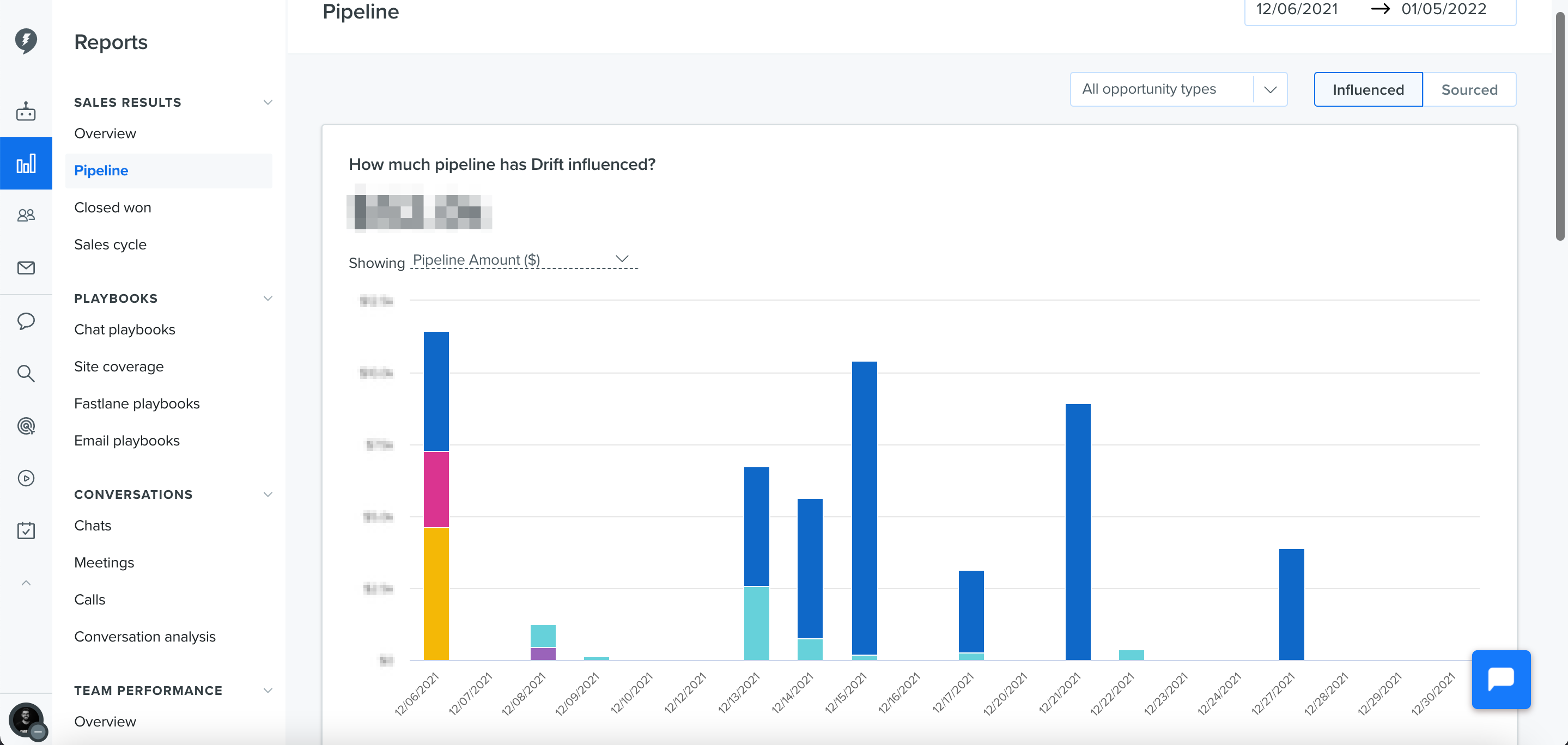Image resolution: width=1568 pixels, height=745 pixels.
Task: Open the Chats report
Action: 93,526
